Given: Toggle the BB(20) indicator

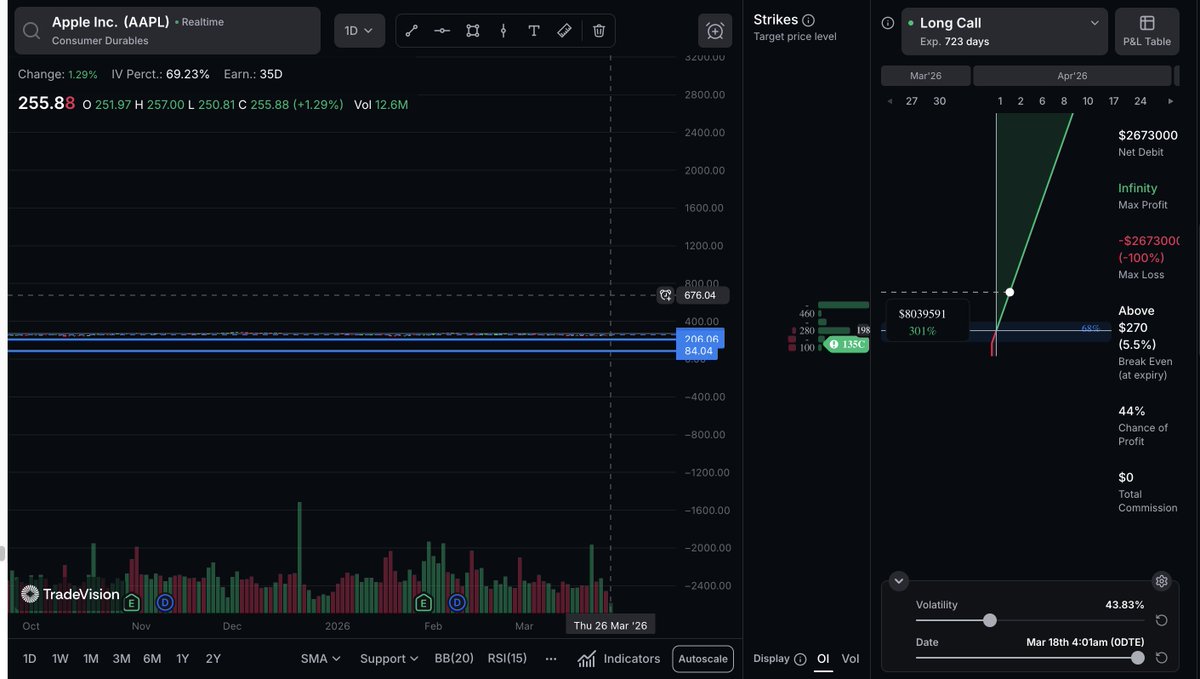Looking at the screenshot, I should click(x=454, y=659).
